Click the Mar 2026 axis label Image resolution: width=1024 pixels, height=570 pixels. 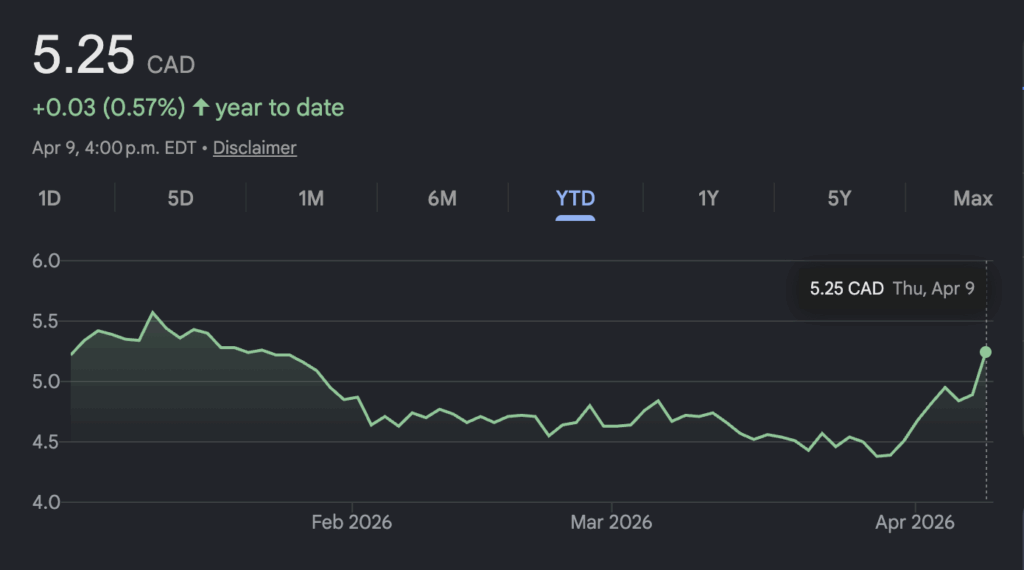pyautogui.click(x=611, y=522)
